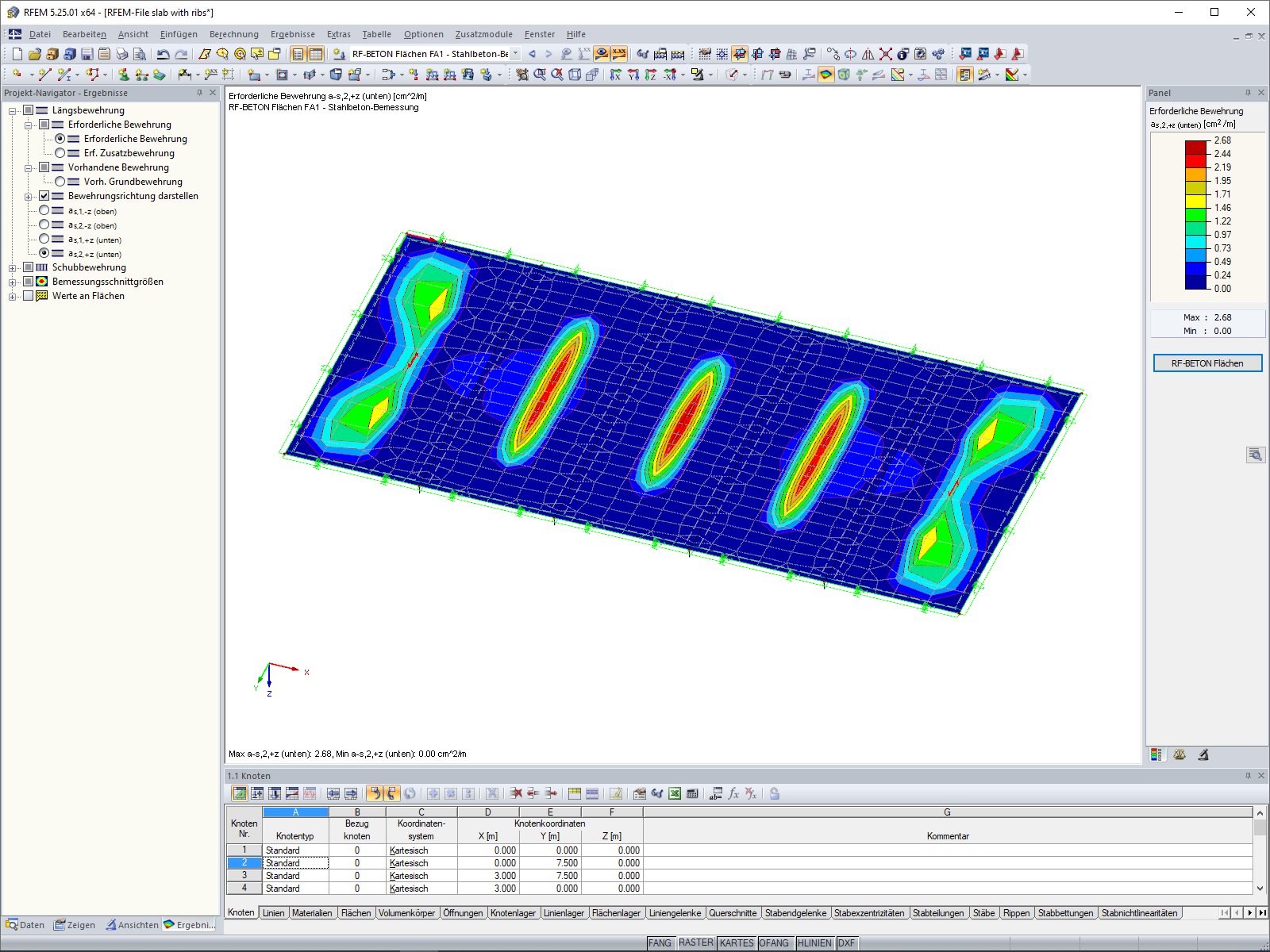
Task: Collapse the Erforderliche Bewehrung group node
Action: coord(29,125)
